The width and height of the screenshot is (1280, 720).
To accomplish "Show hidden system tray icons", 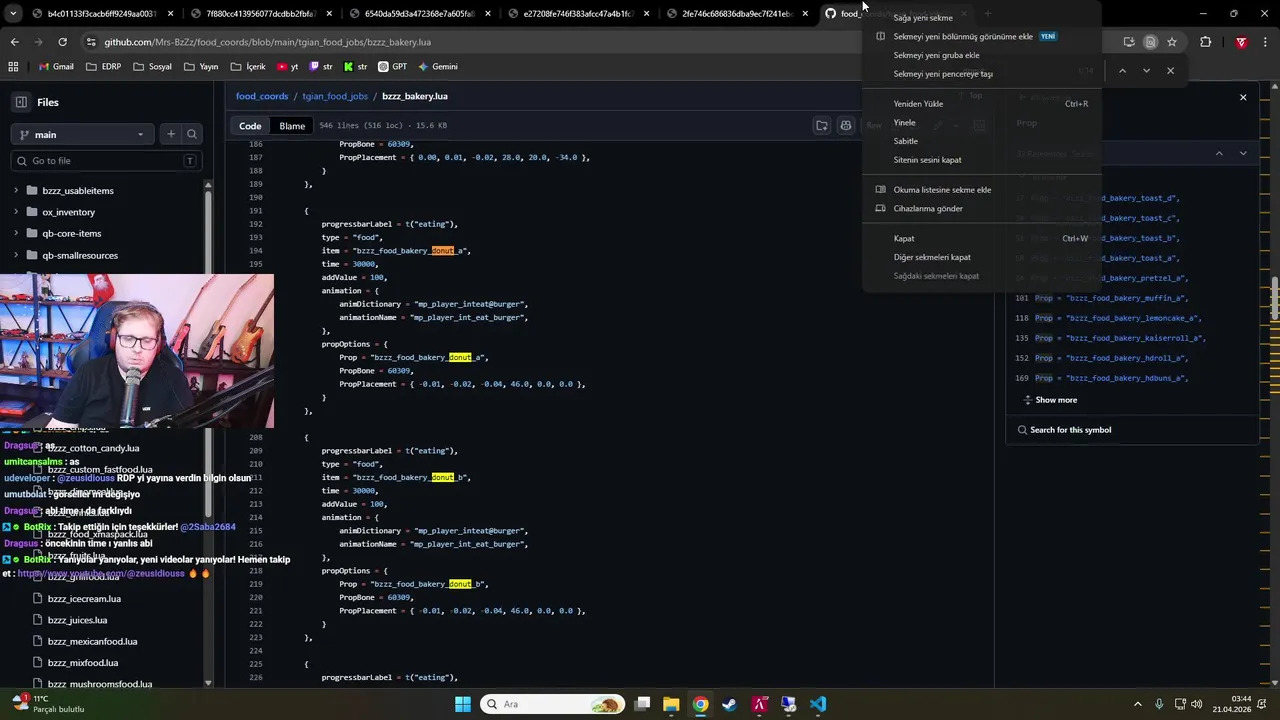I will pos(1138,704).
